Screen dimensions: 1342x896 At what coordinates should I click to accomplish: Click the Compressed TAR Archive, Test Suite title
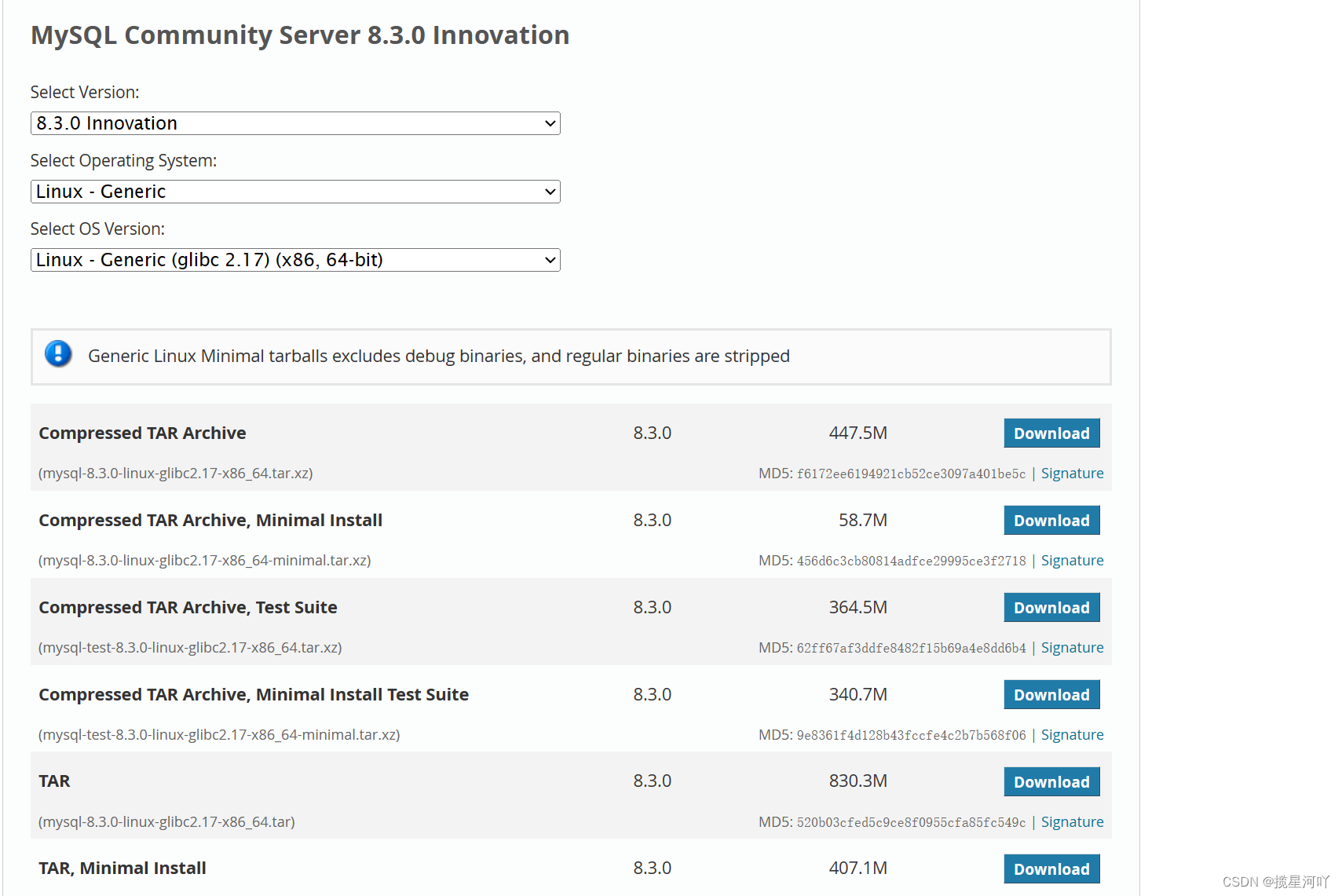pyautogui.click(x=188, y=608)
